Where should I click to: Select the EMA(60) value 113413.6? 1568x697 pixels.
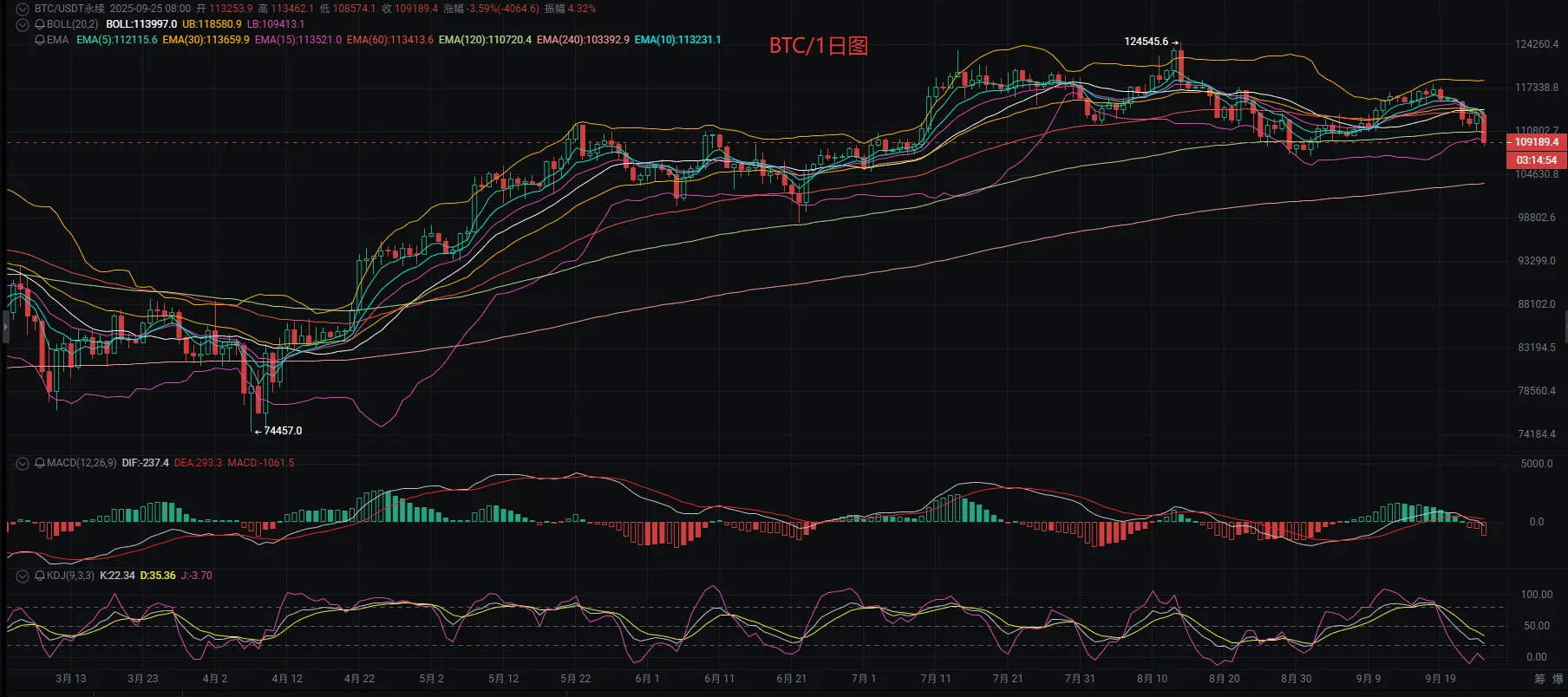[390, 40]
